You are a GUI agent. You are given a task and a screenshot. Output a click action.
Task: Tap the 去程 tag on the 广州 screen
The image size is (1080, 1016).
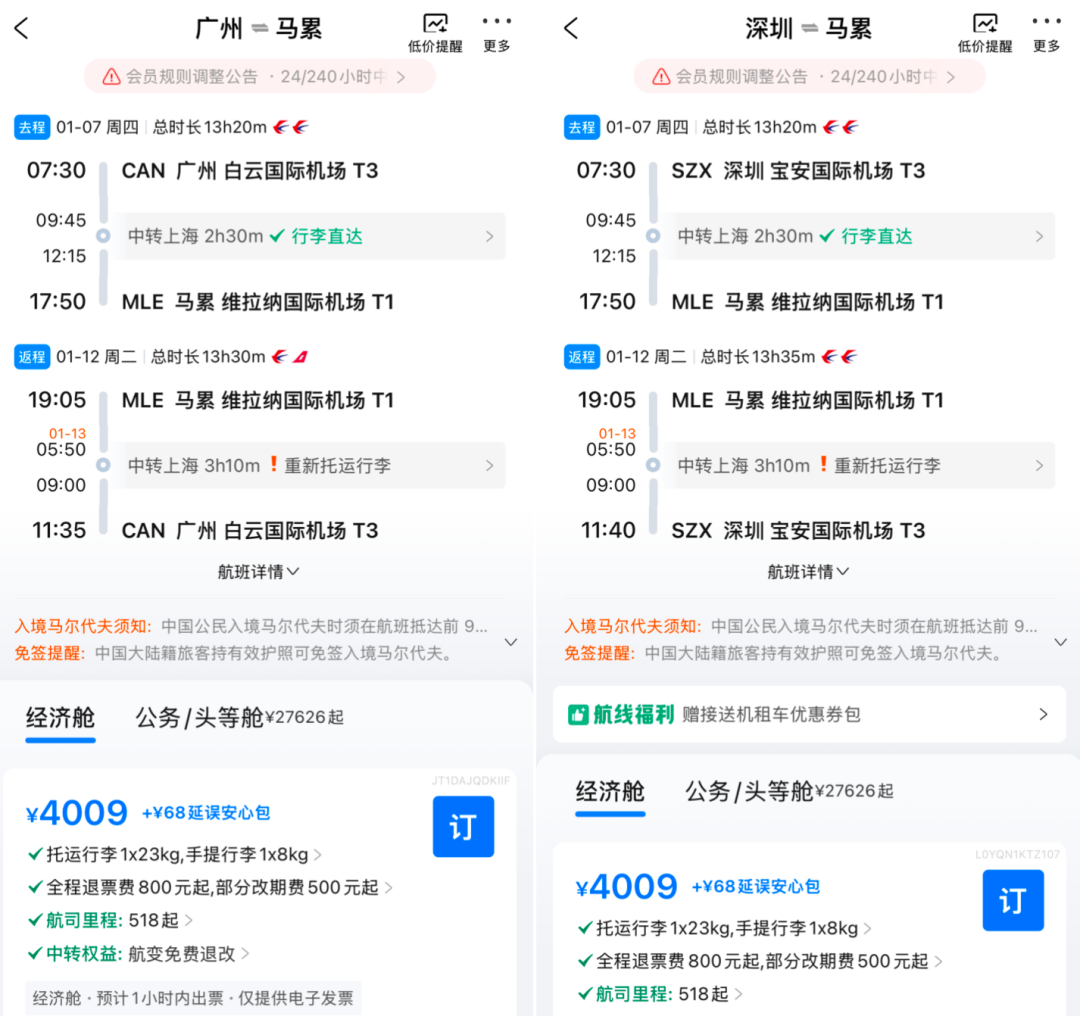(32, 127)
